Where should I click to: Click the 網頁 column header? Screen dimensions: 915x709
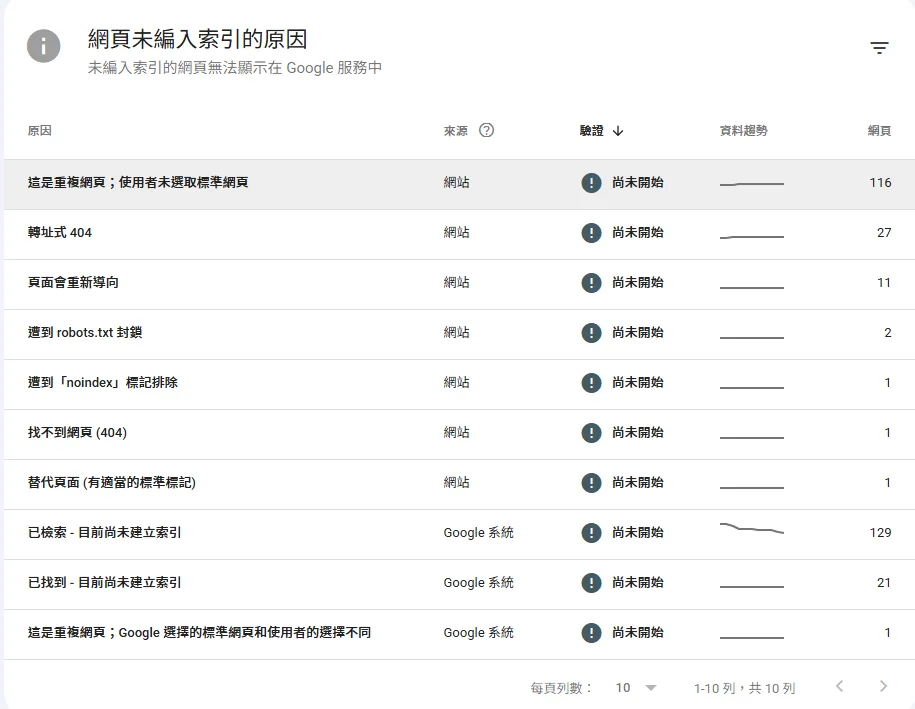[879, 131]
